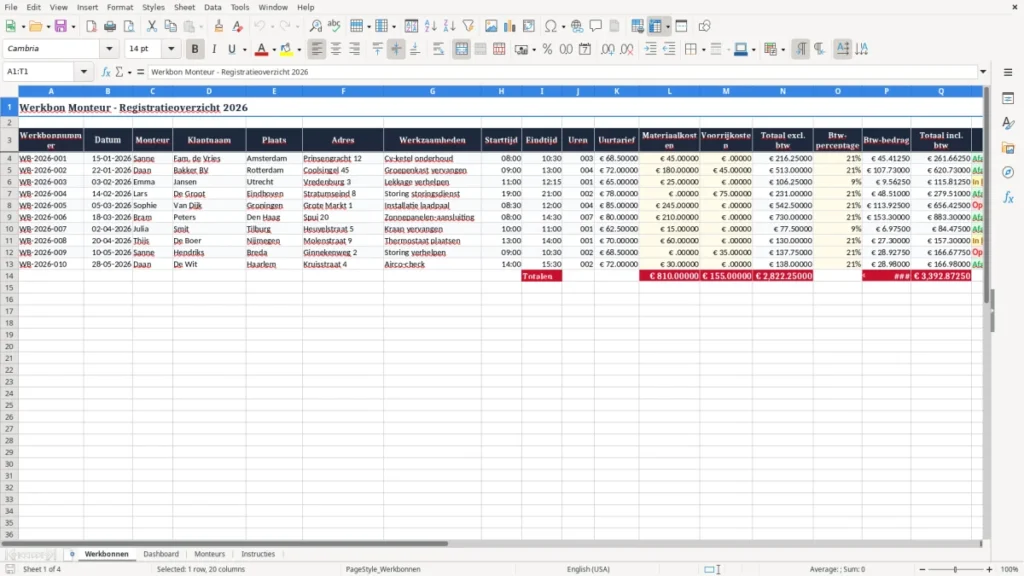Click the Insert Comment speech bubble icon
1024x576 pixels.
[596, 26]
